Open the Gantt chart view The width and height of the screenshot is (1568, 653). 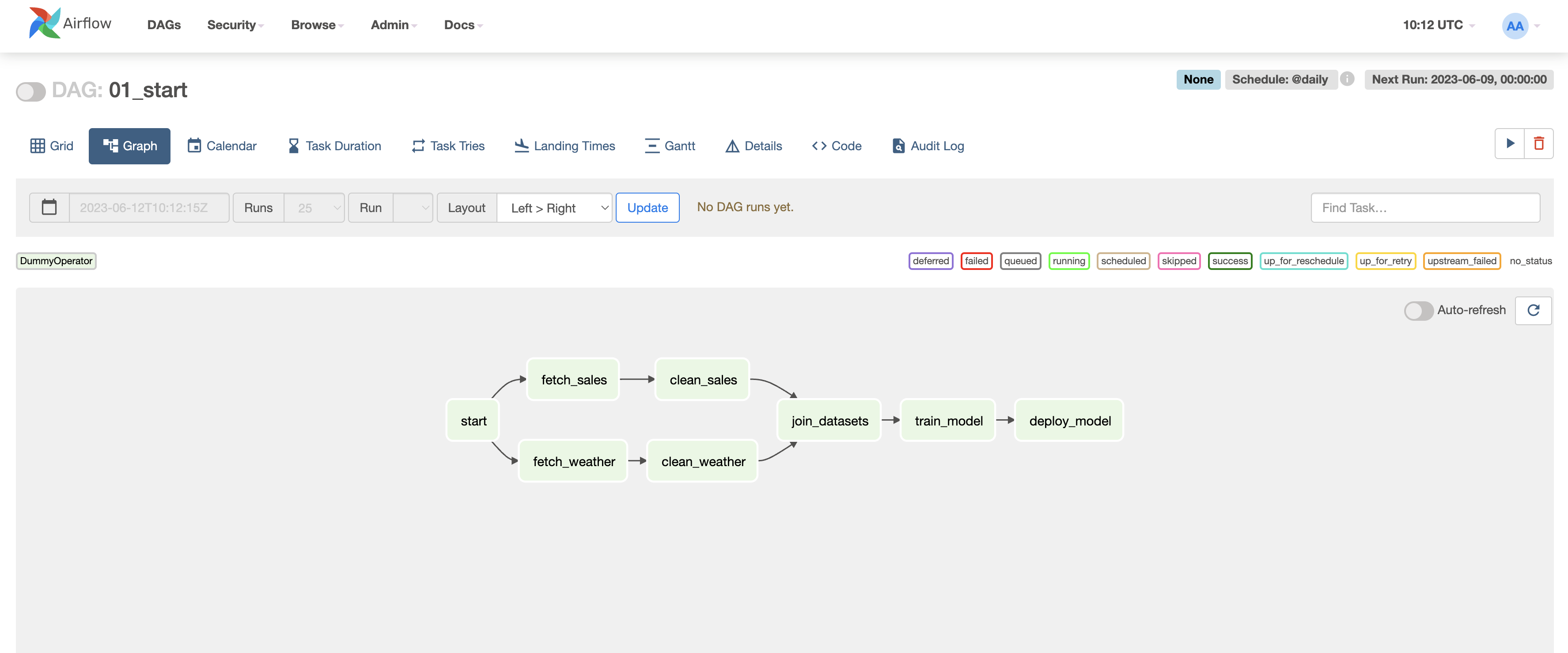[670, 146]
